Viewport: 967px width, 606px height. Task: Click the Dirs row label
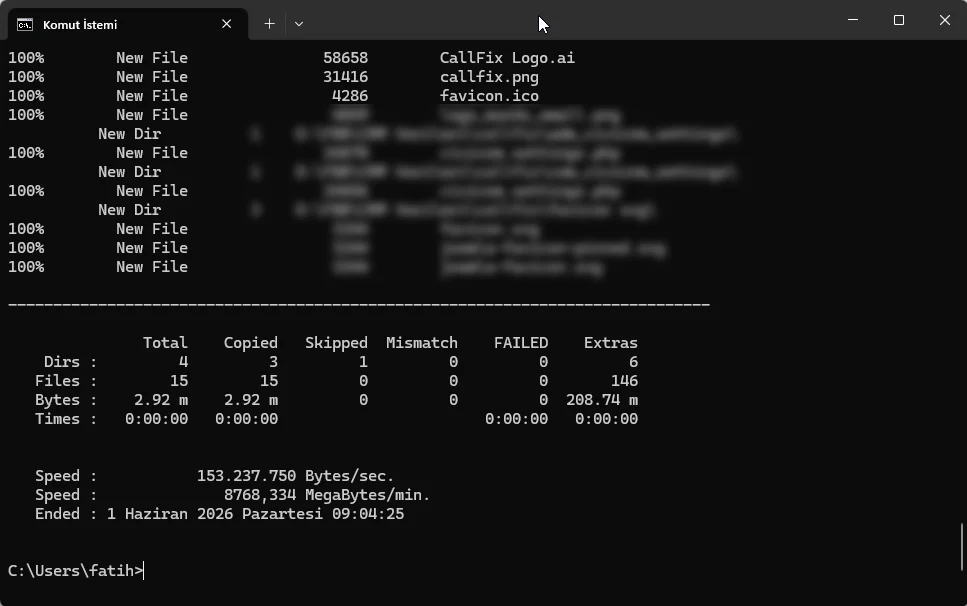[x=62, y=362]
